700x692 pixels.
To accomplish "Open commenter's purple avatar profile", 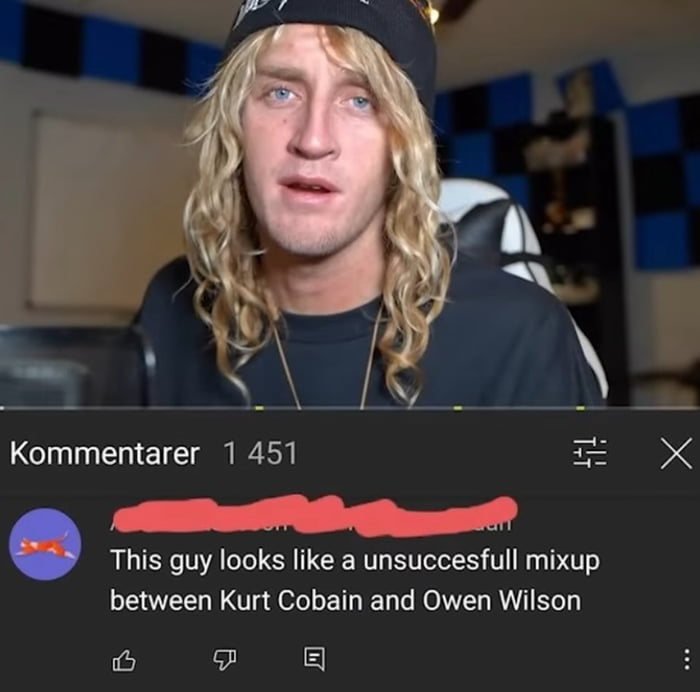I will [x=46, y=544].
